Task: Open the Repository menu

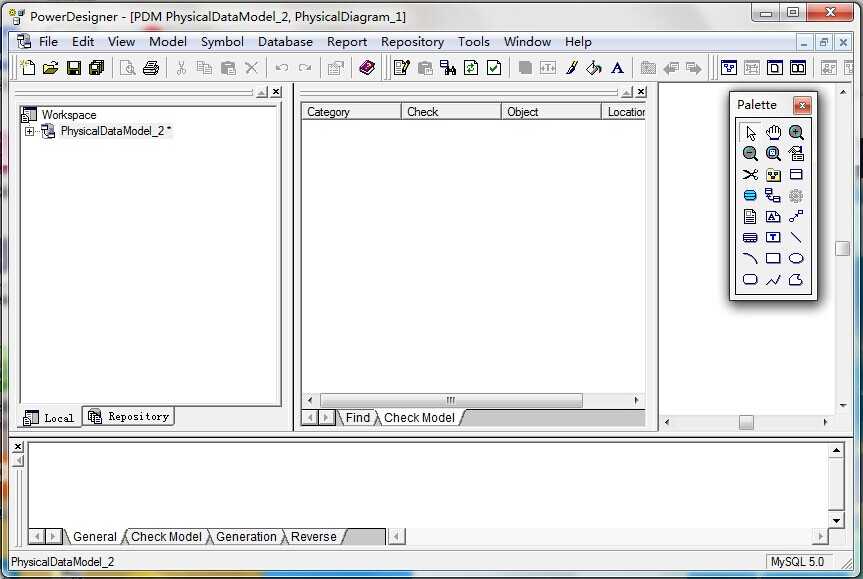Action: click(x=412, y=42)
